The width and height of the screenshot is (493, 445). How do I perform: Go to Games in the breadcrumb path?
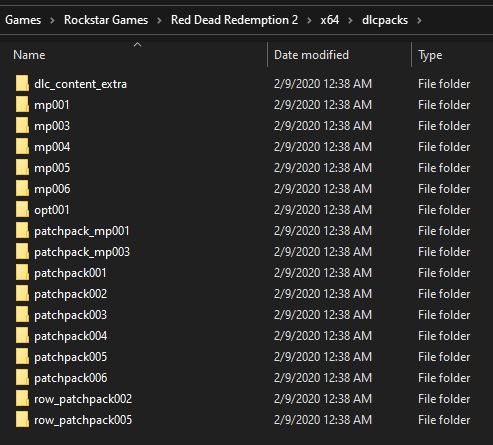coord(23,20)
